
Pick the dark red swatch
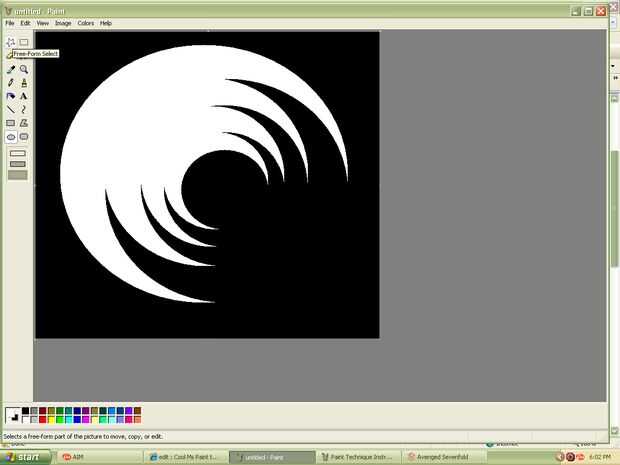coord(42,410)
